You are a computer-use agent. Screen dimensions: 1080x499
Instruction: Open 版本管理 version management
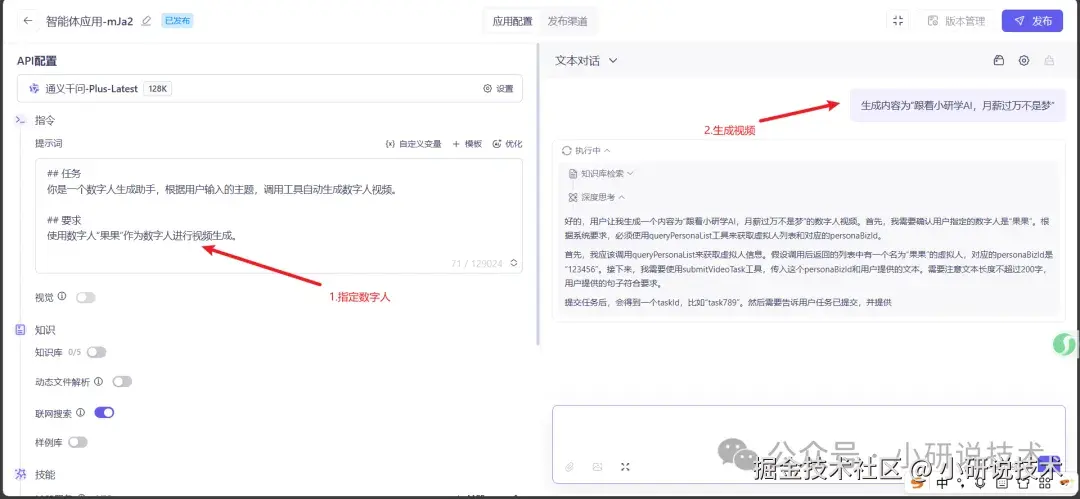(x=956, y=21)
